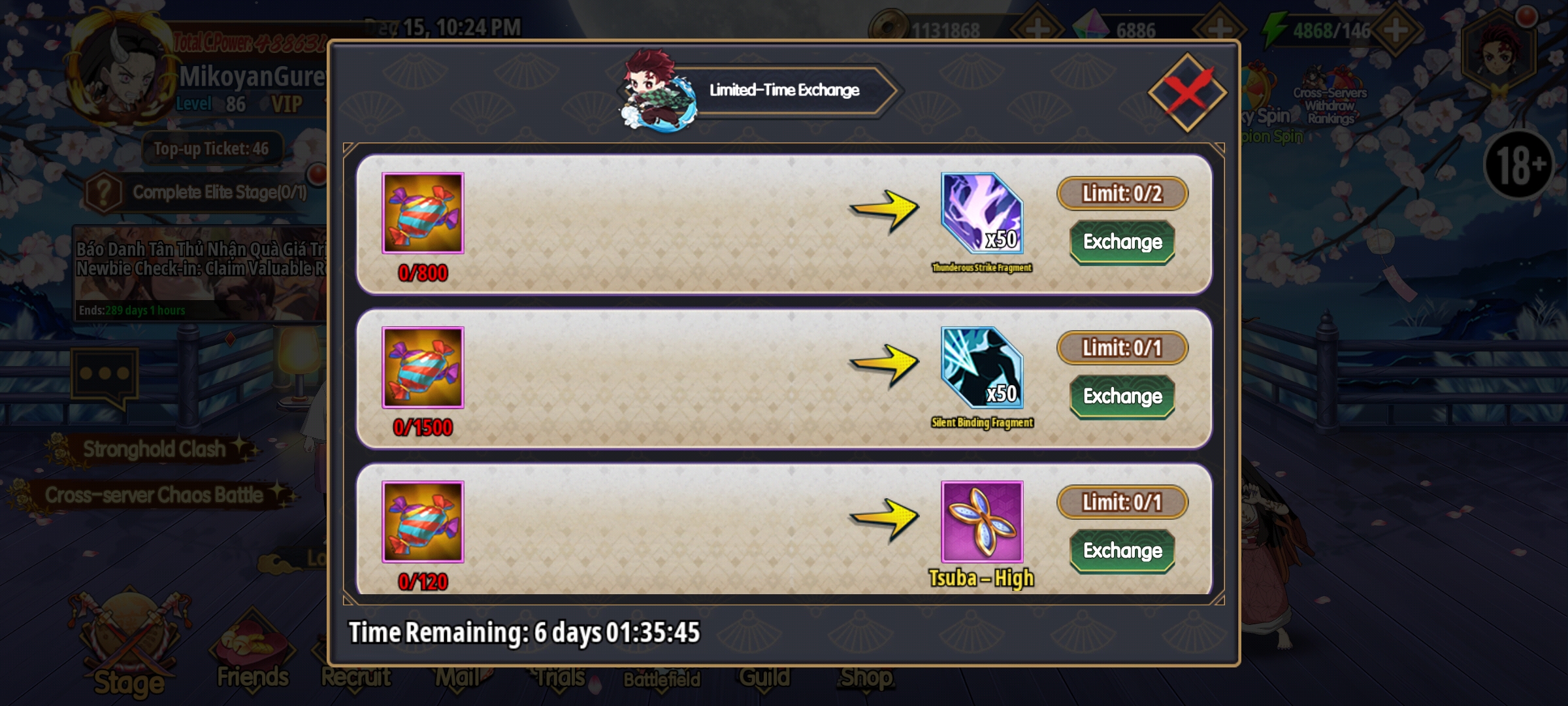
Task: Click the Thunderous Strike Fragment reward icon
Action: [x=981, y=213]
